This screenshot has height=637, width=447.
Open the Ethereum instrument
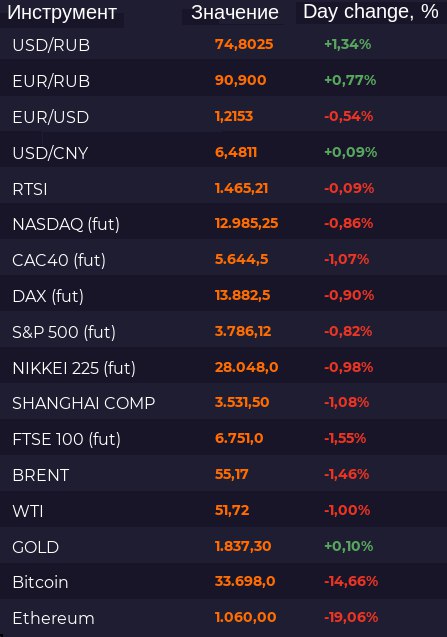coord(53,618)
